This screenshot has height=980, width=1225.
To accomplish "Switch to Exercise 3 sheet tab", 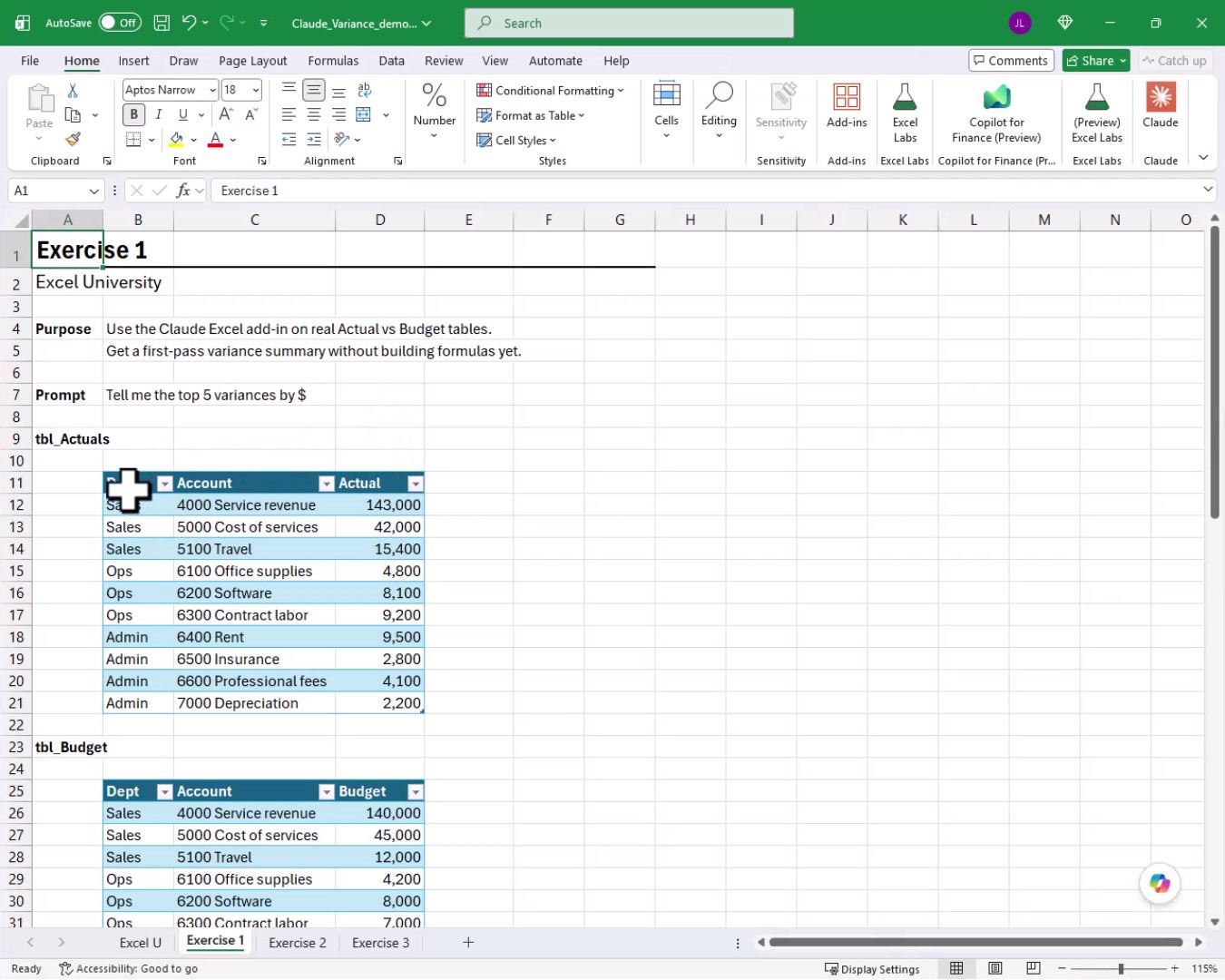I will click(380, 943).
